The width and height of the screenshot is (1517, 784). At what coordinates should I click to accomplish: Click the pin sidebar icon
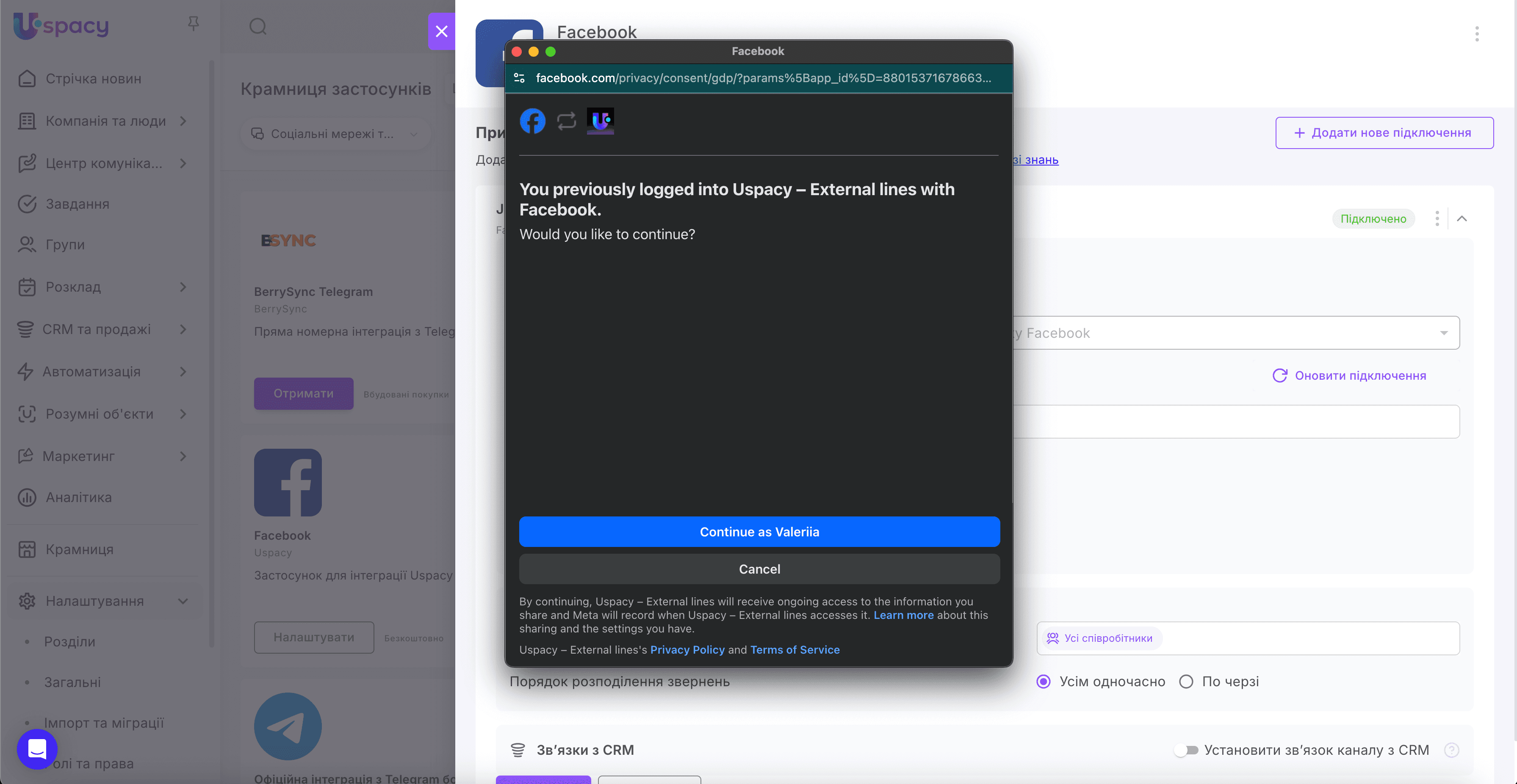pyautogui.click(x=193, y=24)
